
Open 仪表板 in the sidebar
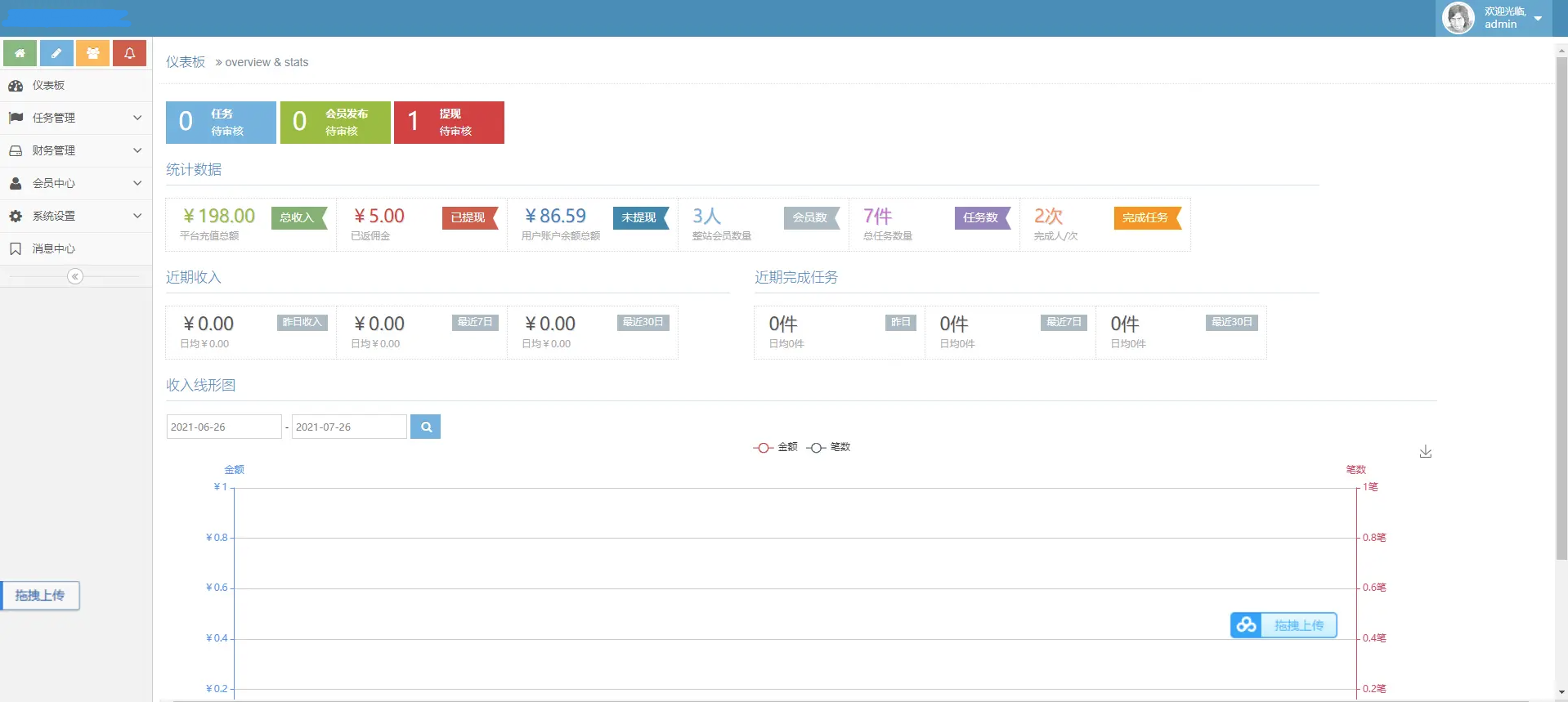click(49, 85)
